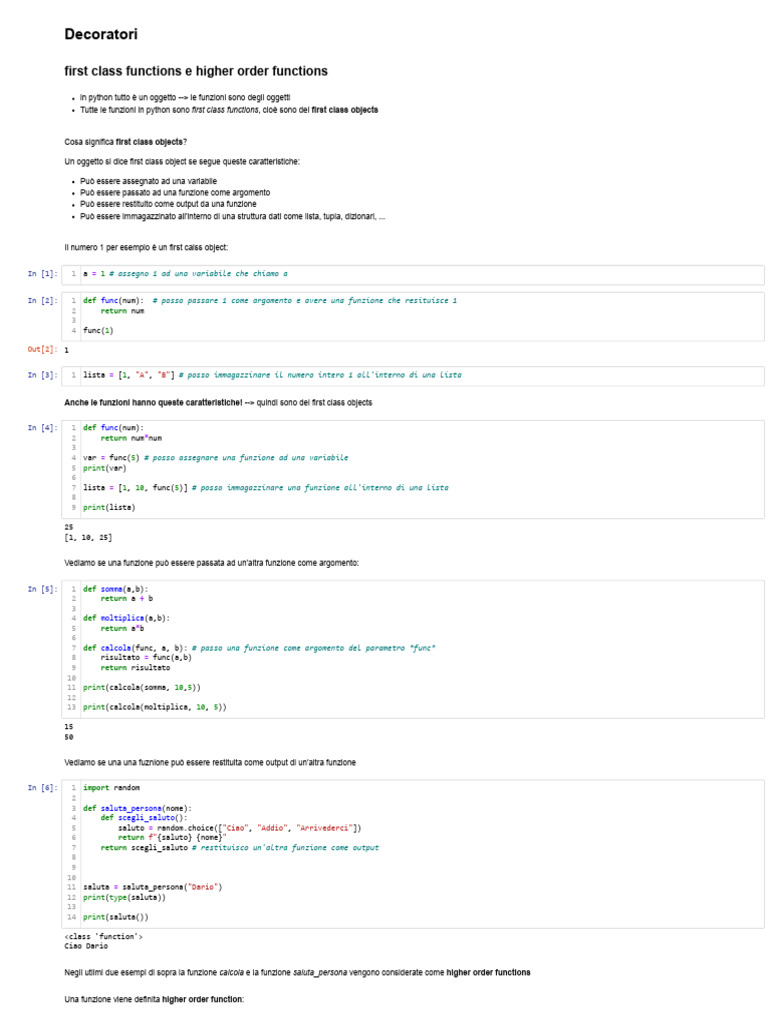This screenshot has height=1024, width=768.
Task: Click the In [5] prompt label
Action: (x=42, y=589)
